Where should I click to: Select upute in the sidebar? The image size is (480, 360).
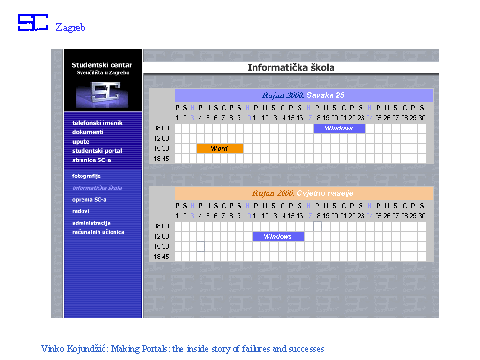click(x=81, y=141)
